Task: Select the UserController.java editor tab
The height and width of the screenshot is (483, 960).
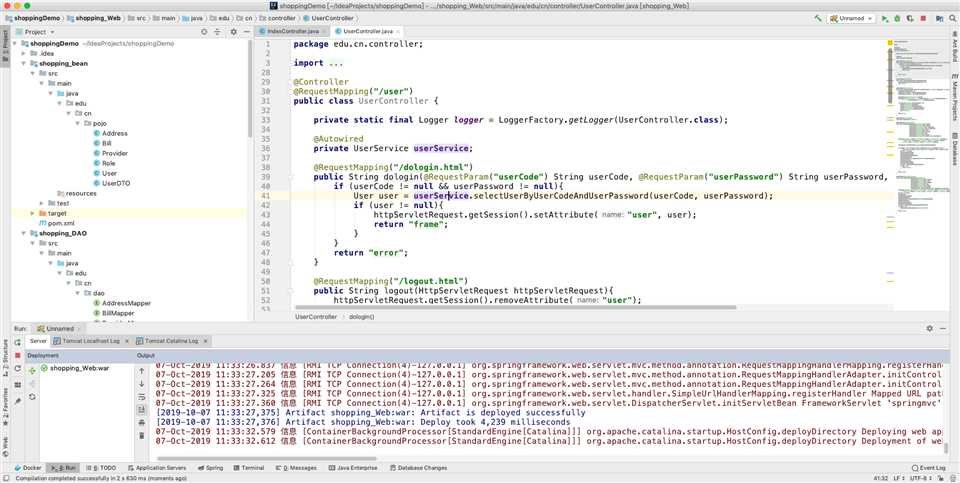Action: pos(368,31)
